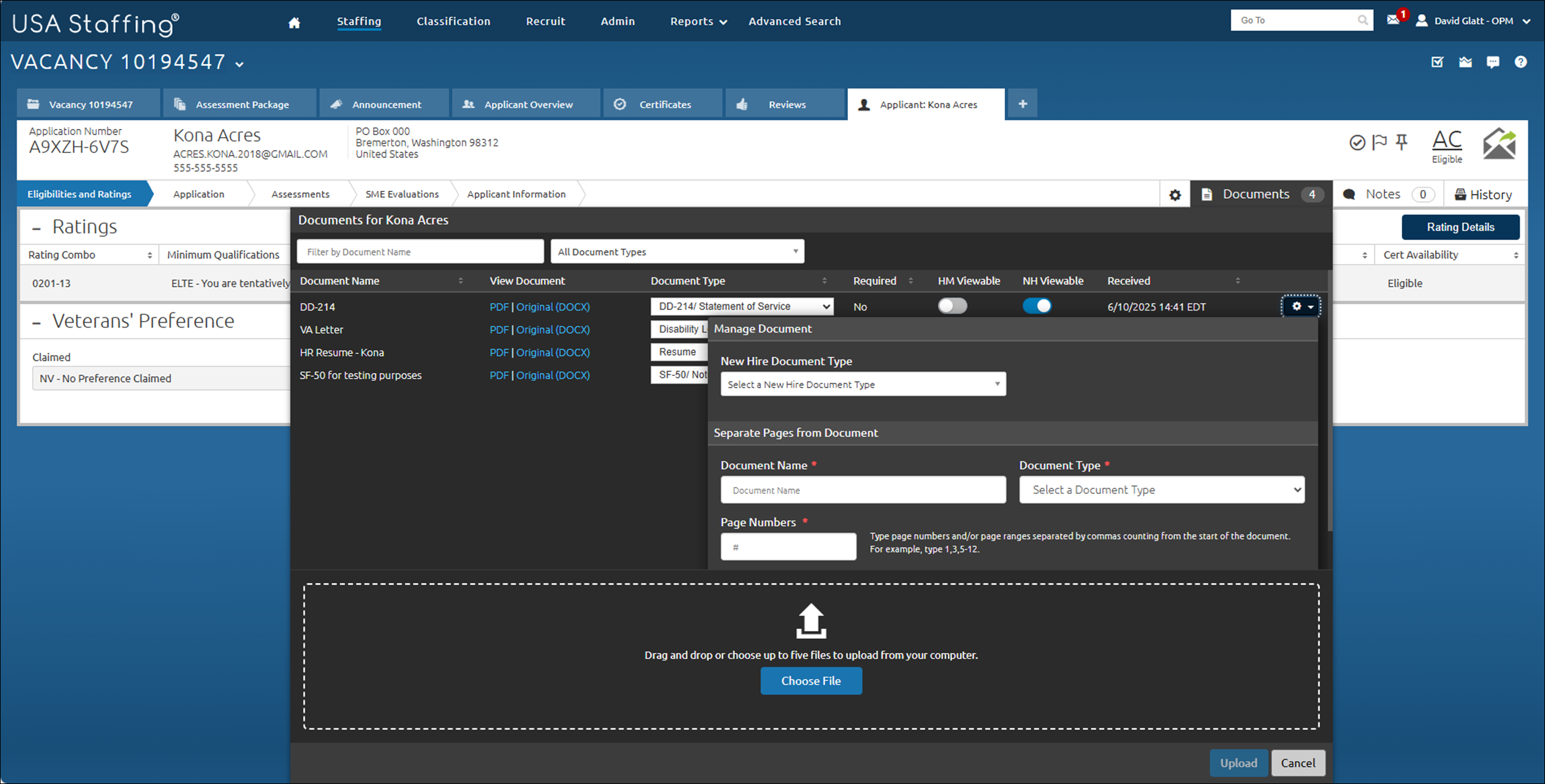Screen dimensions: 1545x784
Task: Pin the applicant with the pushpin icon
Action: click(x=1402, y=143)
